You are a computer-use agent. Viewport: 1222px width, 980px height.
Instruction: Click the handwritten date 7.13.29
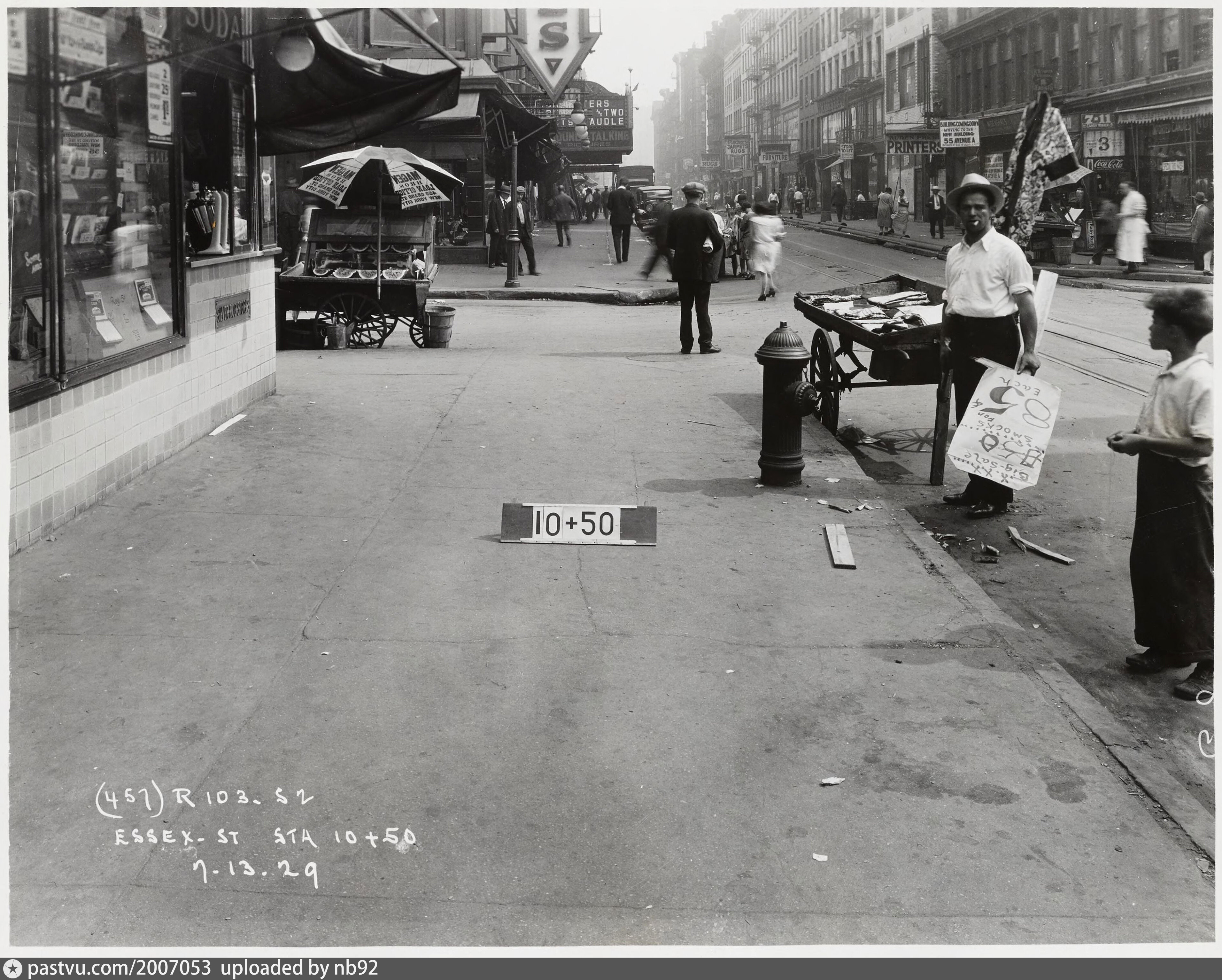255,874
